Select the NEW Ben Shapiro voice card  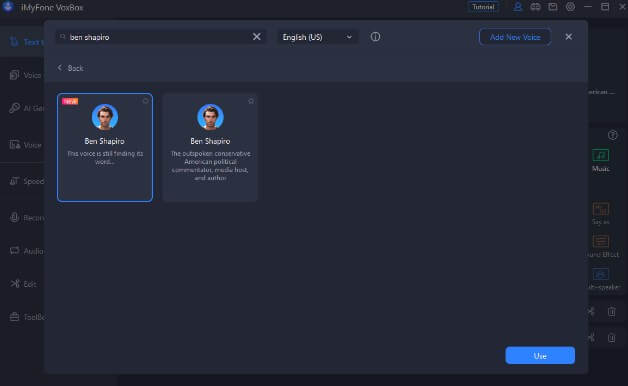(105, 147)
